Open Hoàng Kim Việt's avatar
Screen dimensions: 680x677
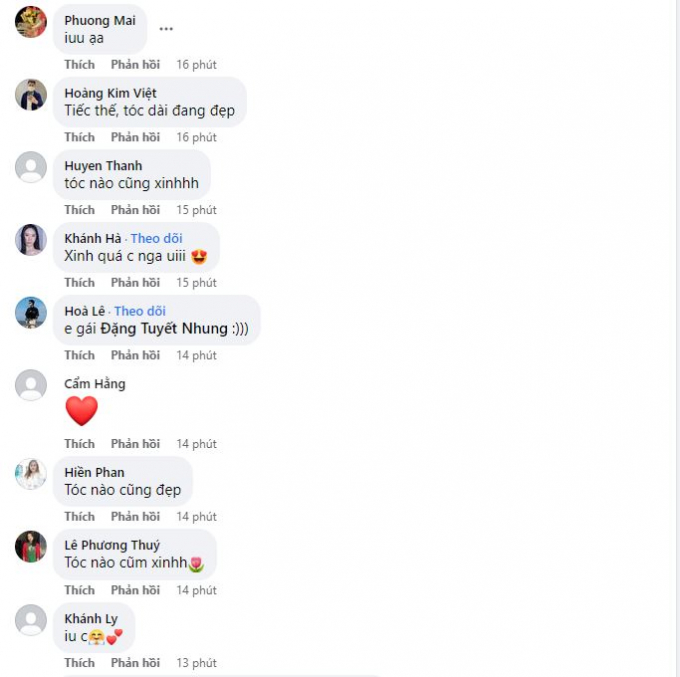coord(31,95)
